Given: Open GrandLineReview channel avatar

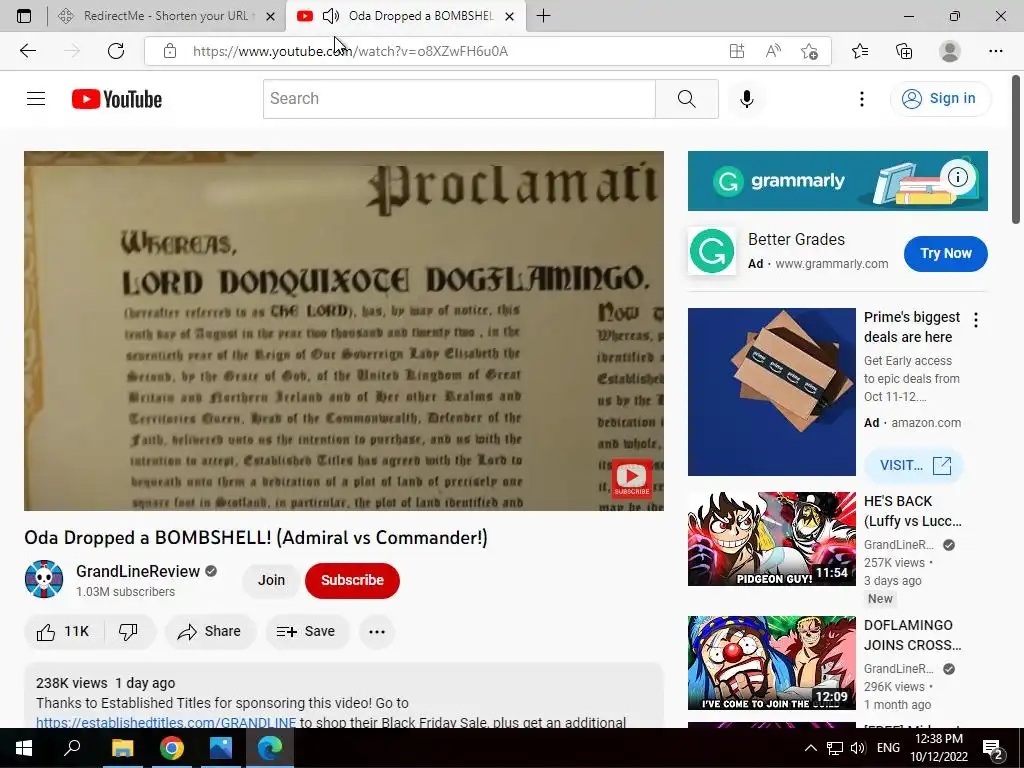Looking at the screenshot, I should click(x=44, y=579).
